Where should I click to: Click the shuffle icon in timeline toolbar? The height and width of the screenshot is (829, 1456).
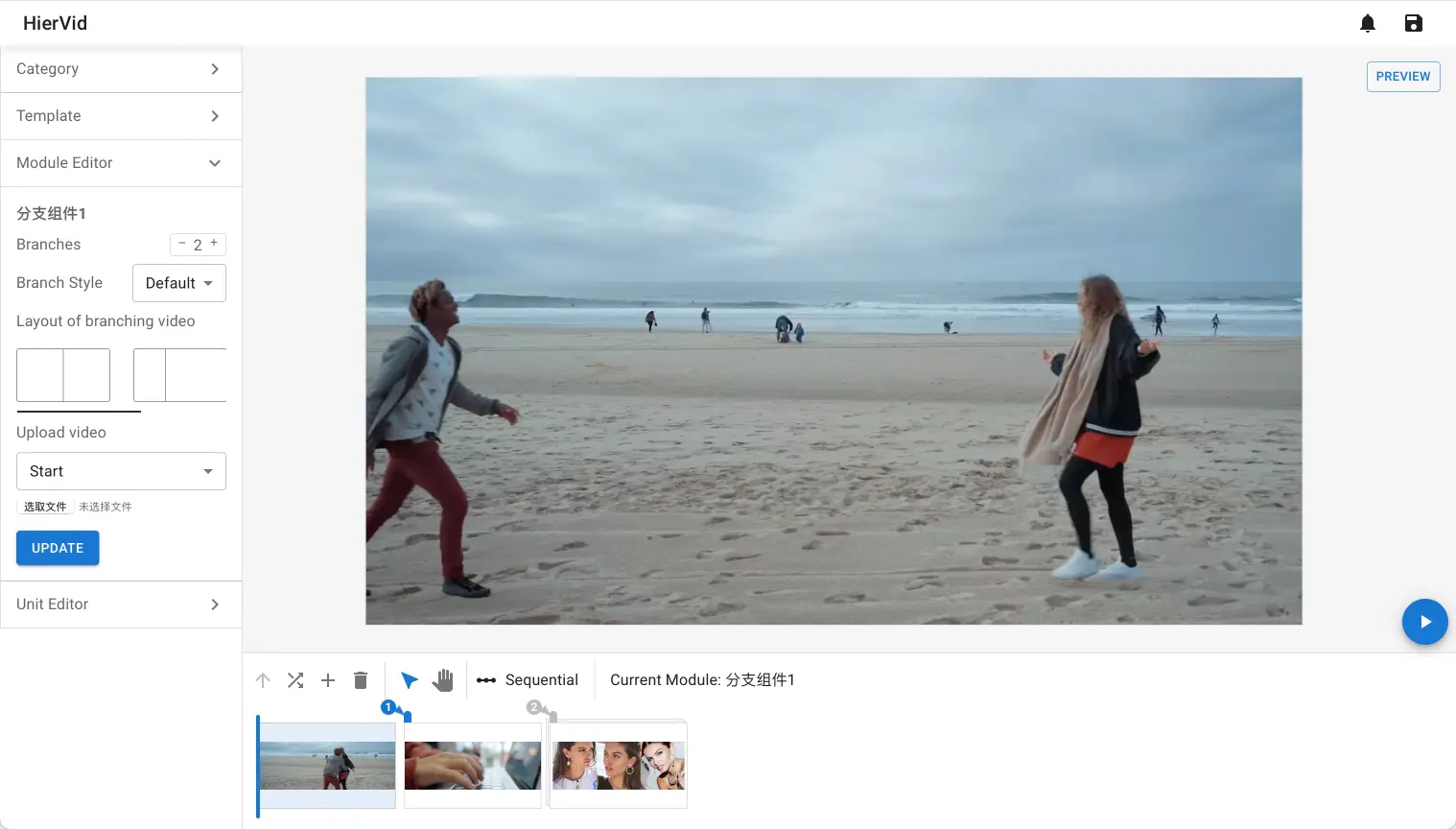pos(295,680)
